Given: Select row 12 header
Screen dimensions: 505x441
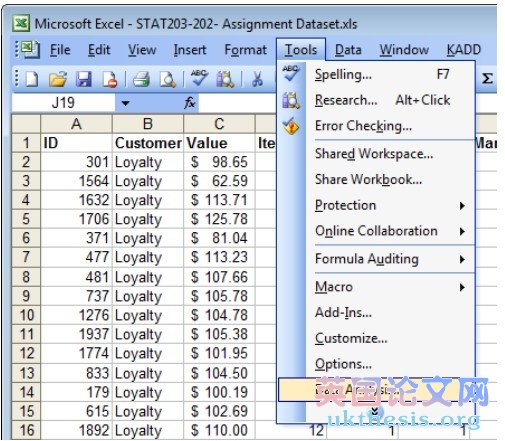Looking at the screenshot, I should 26,353.
